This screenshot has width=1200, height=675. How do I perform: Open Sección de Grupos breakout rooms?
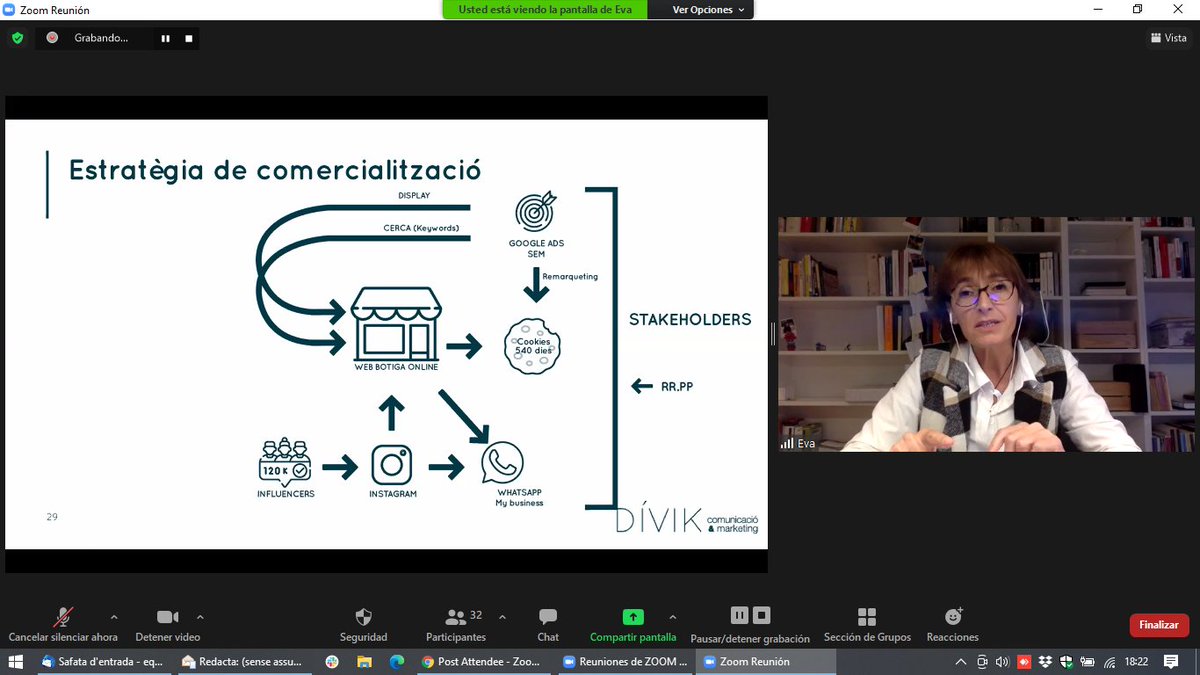(x=867, y=623)
